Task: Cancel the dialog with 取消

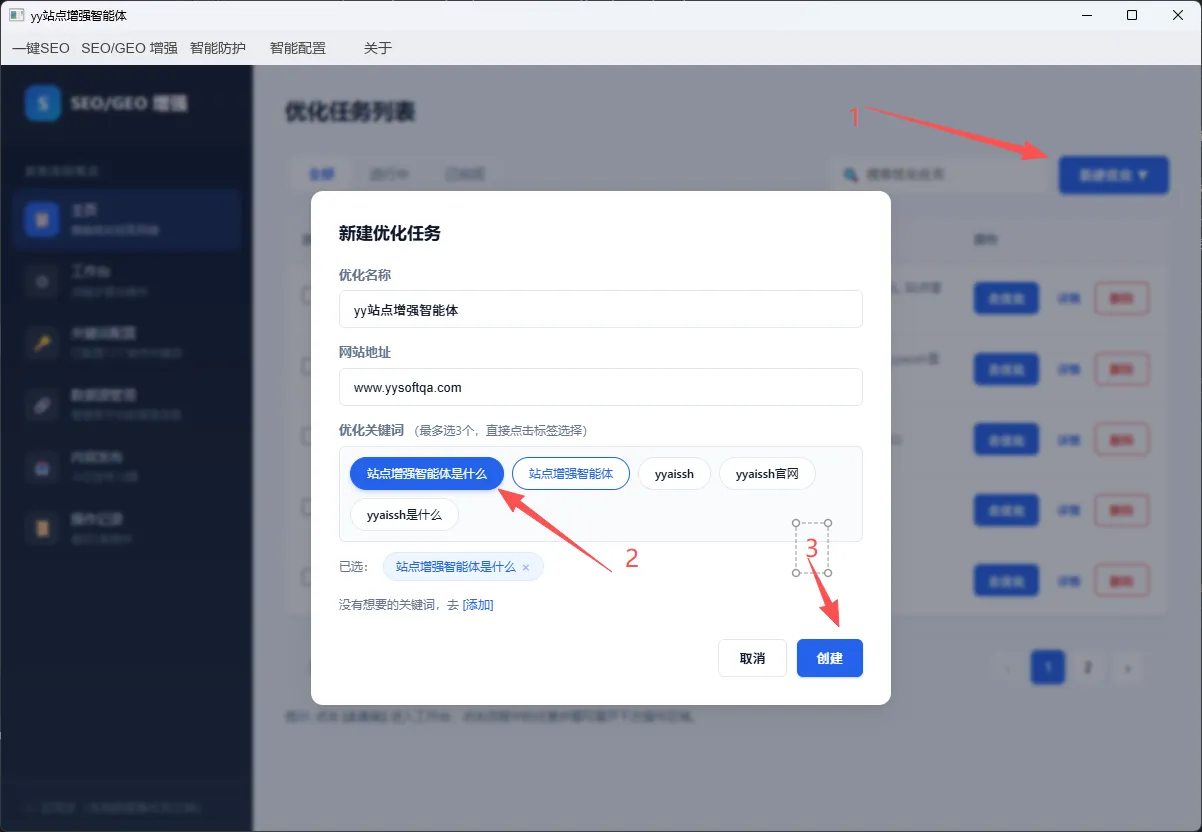Action: (x=752, y=658)
